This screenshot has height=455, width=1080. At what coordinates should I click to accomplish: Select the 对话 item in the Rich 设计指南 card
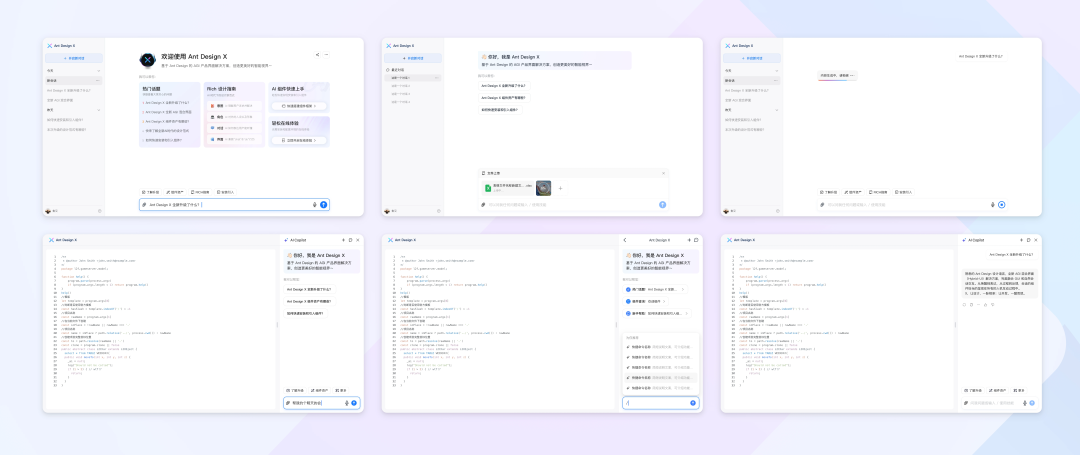[234, 128]
